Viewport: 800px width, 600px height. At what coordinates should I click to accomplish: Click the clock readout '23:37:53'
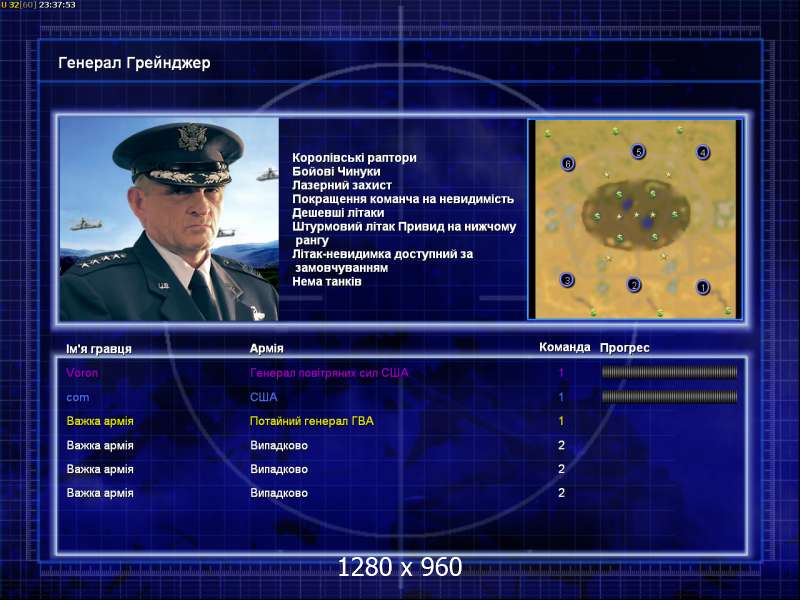57,5
